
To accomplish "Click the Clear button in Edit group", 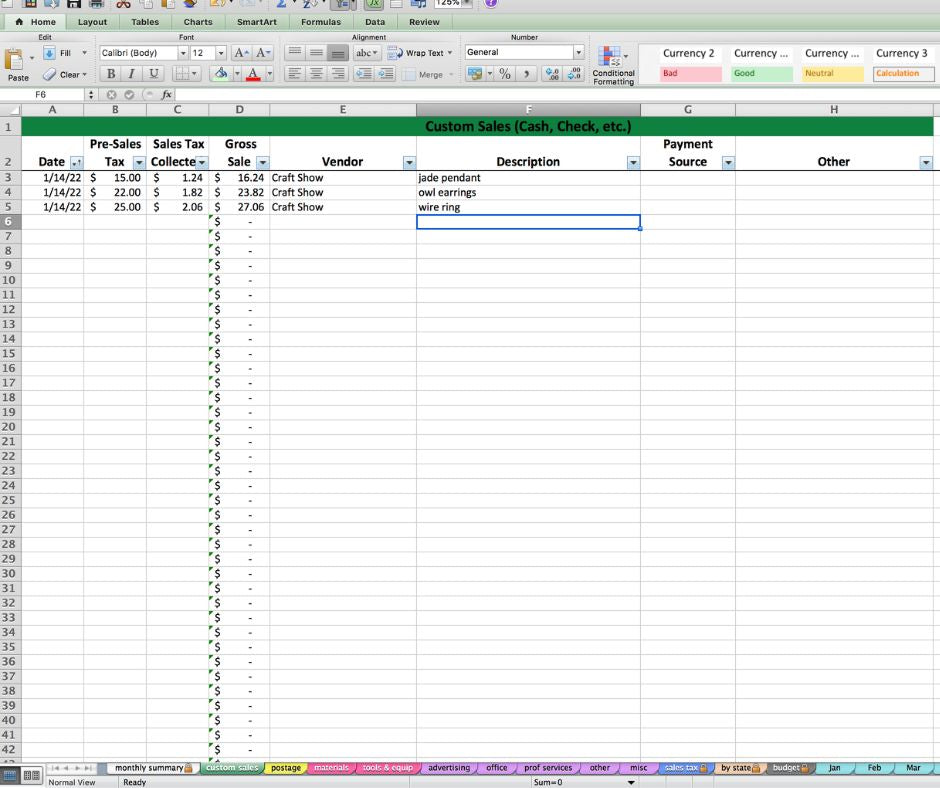I will click(64, 74).
